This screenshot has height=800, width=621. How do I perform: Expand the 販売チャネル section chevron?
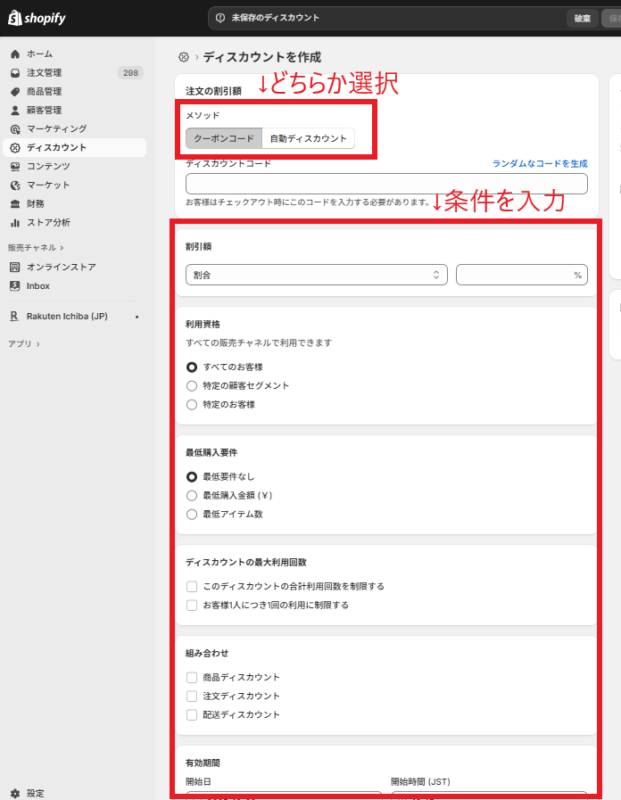(62, 247)
